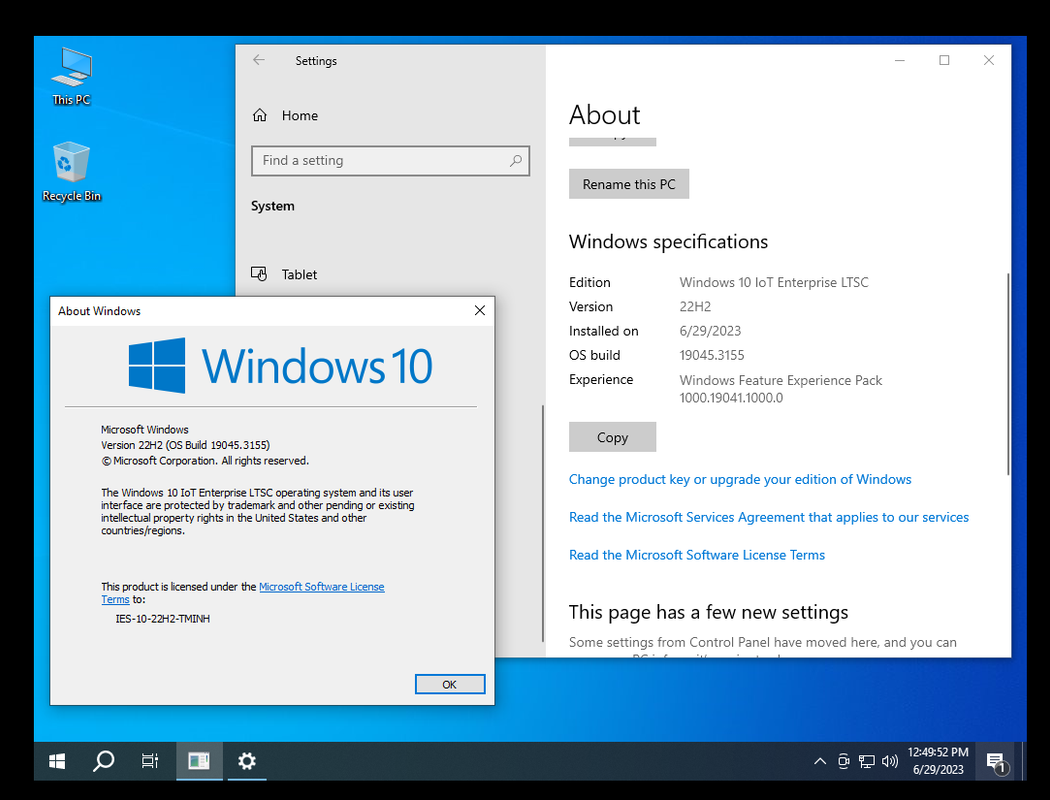The height and width of the screenshot is (800, 1050).
Task: Open the Recycle Bin desktop icon
Action: point(72,171)
